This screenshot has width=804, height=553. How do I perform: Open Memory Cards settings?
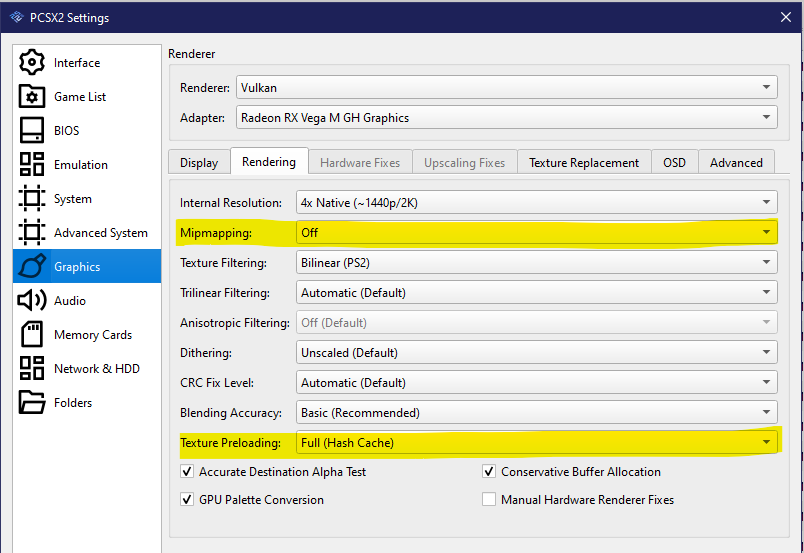87,334
